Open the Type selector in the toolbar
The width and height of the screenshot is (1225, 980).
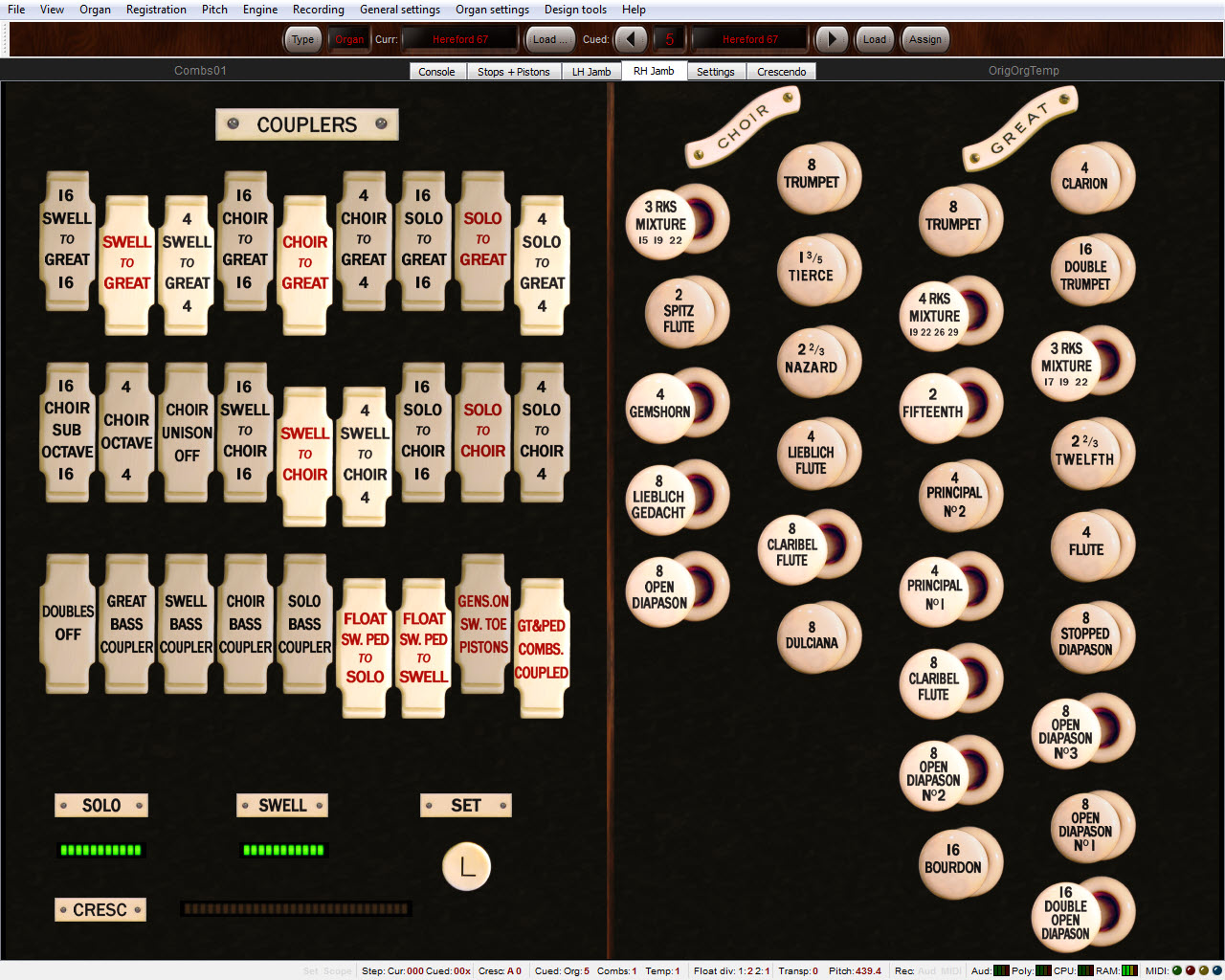tap(302, 39)
